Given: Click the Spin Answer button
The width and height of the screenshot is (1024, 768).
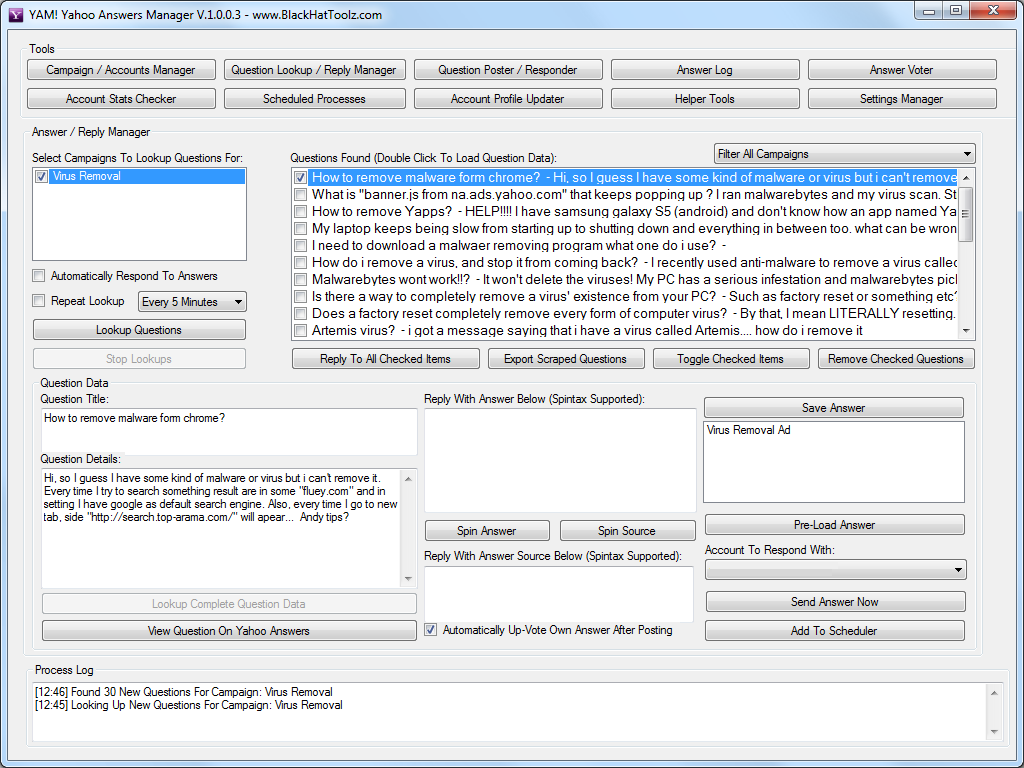Looking at the screenshot, I should click(x=487, y=530).
